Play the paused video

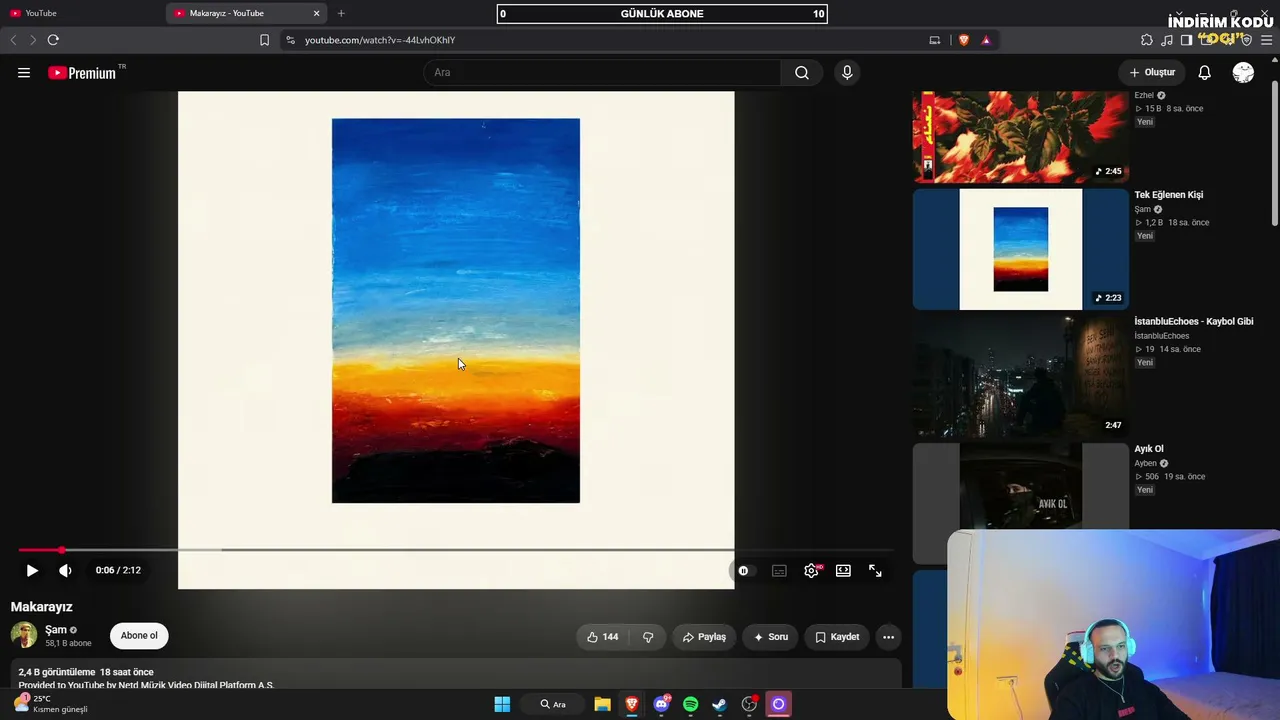pyautogui.click(x=32, y=571)
